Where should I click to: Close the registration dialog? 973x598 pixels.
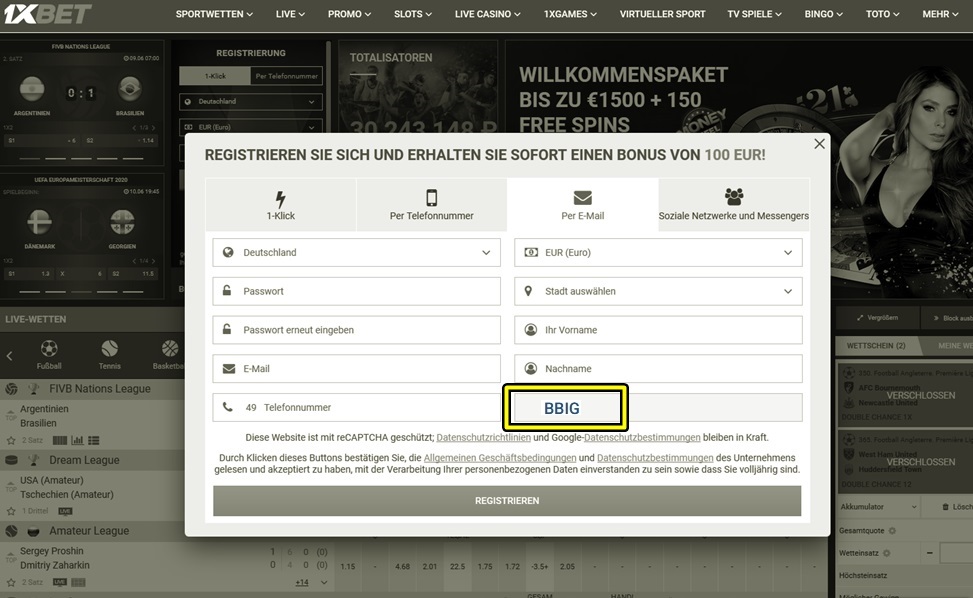819,144
